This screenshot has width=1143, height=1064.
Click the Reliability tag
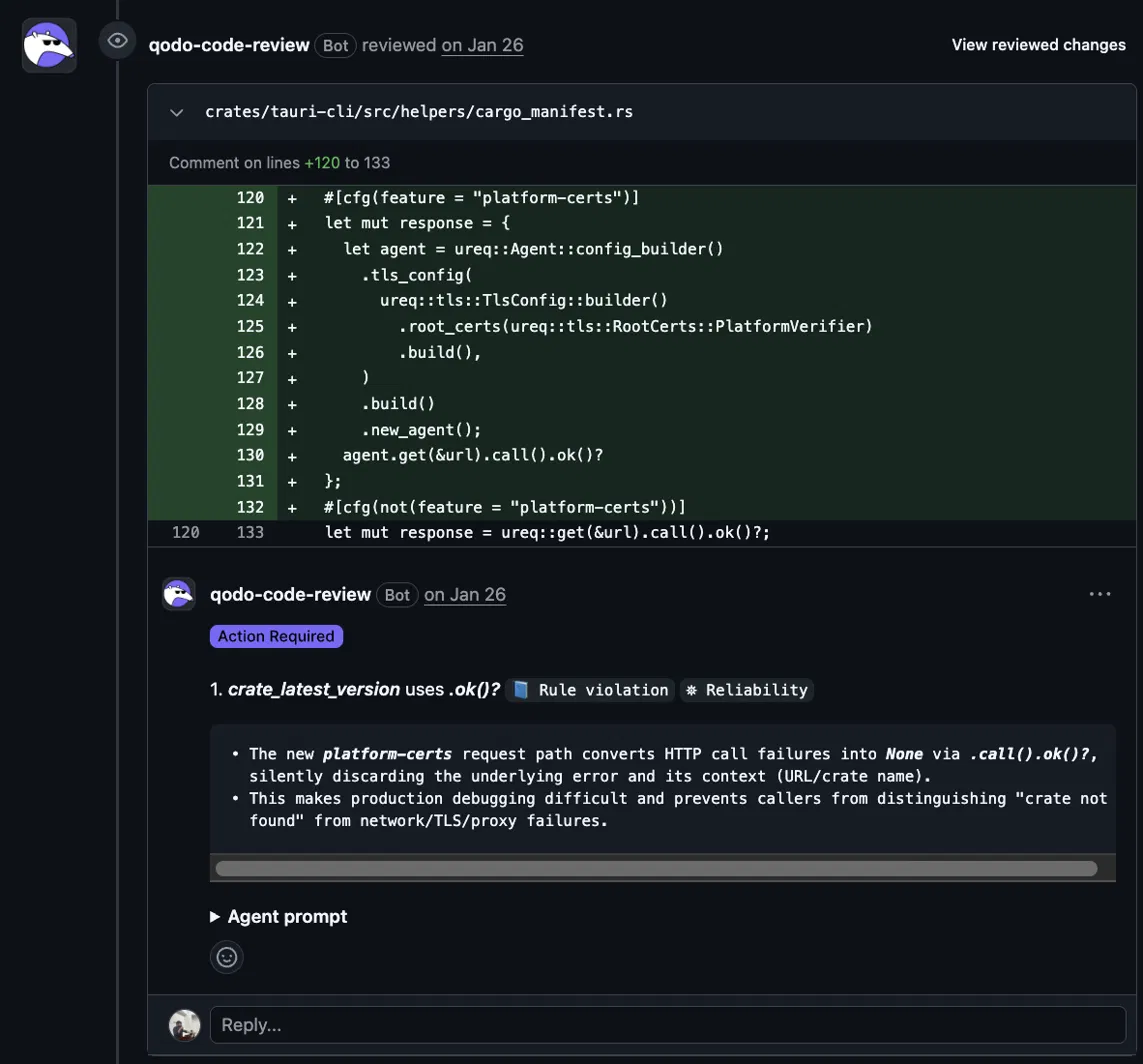click(x=747, y=690)
